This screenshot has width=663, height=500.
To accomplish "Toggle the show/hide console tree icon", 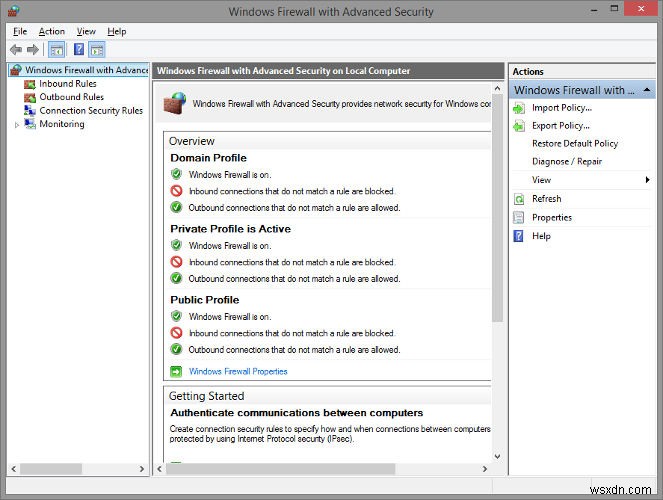I will [57, 50].
